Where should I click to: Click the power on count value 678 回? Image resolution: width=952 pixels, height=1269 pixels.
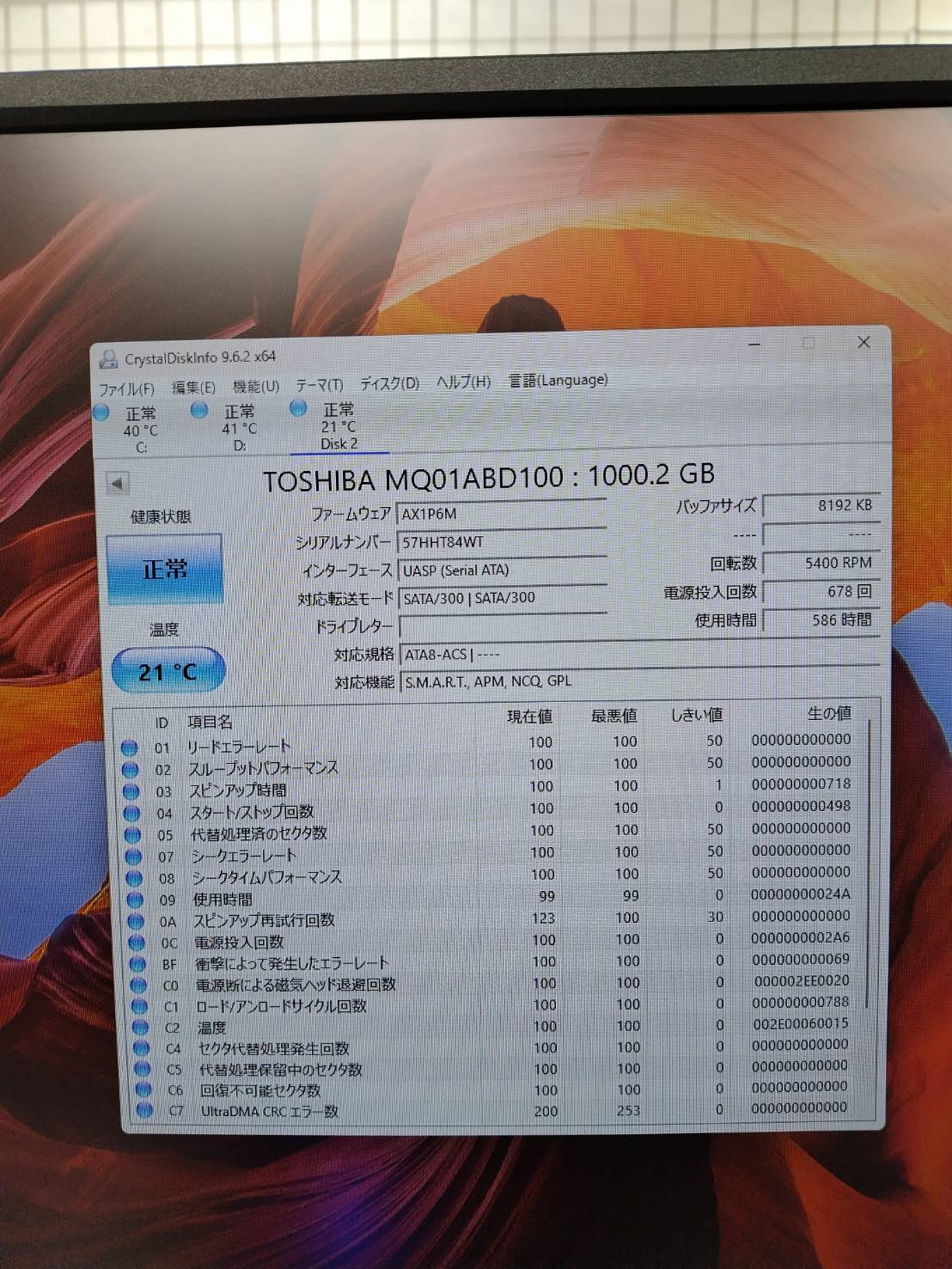(821, 591)
